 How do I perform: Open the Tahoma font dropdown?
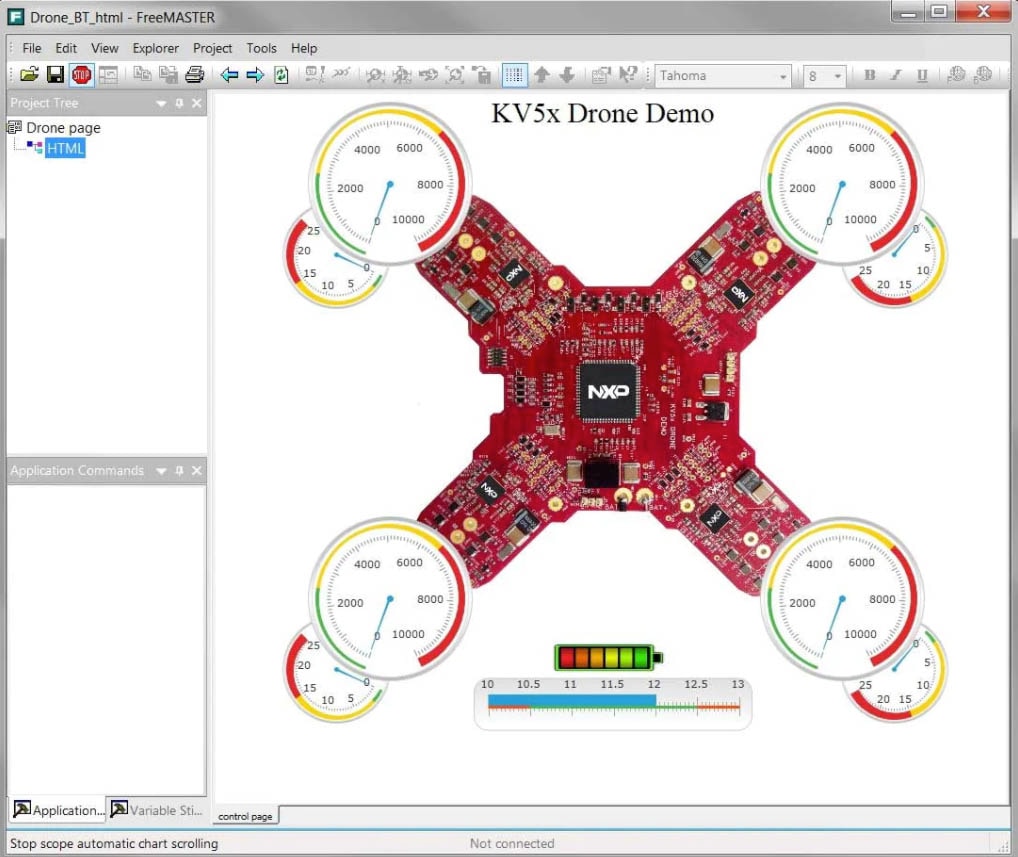pos(783,76)
